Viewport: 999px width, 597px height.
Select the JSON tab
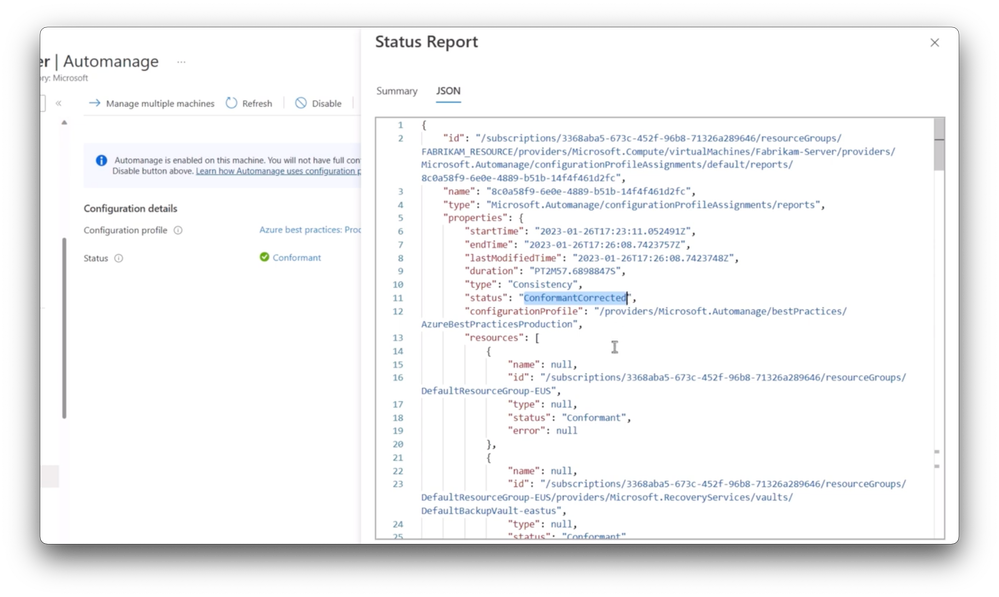[448, 91]
